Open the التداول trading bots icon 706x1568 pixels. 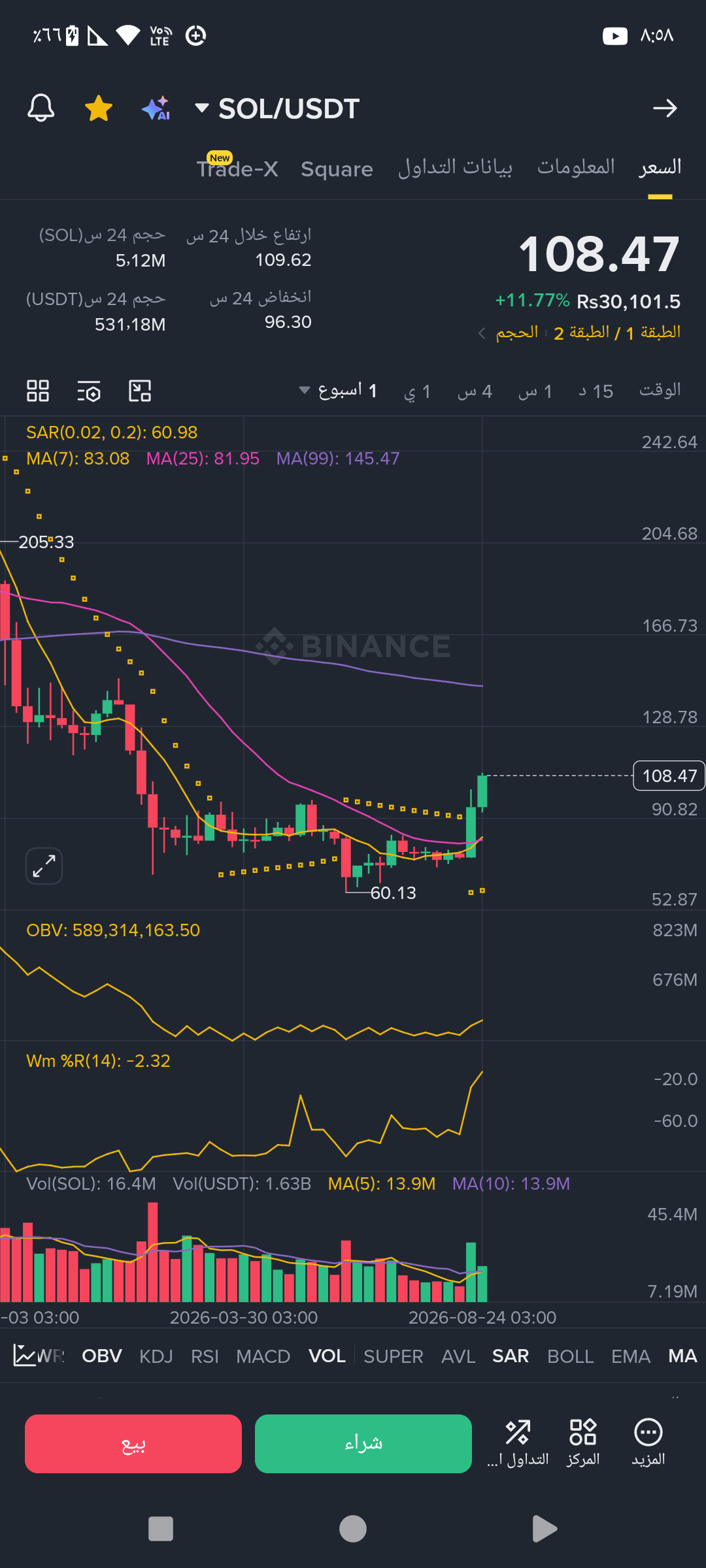pyautogui.click(x=518, y=1443)
